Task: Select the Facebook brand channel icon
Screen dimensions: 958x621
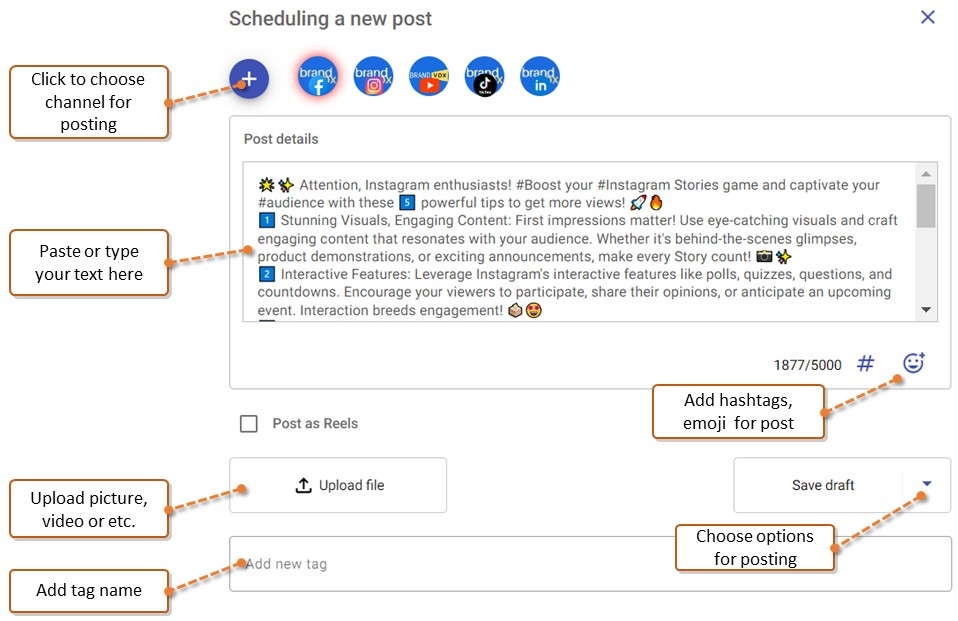Action: click(x=318, y=77)
